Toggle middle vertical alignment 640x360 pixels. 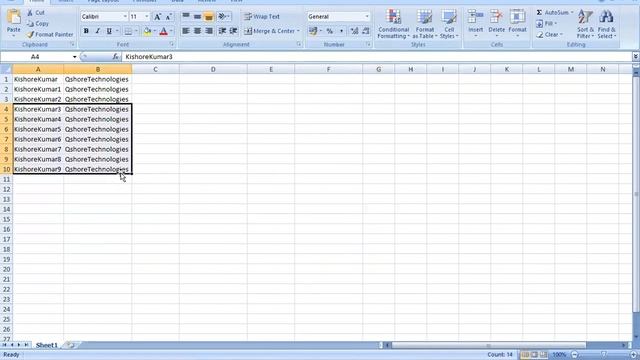tap(197, 17)
